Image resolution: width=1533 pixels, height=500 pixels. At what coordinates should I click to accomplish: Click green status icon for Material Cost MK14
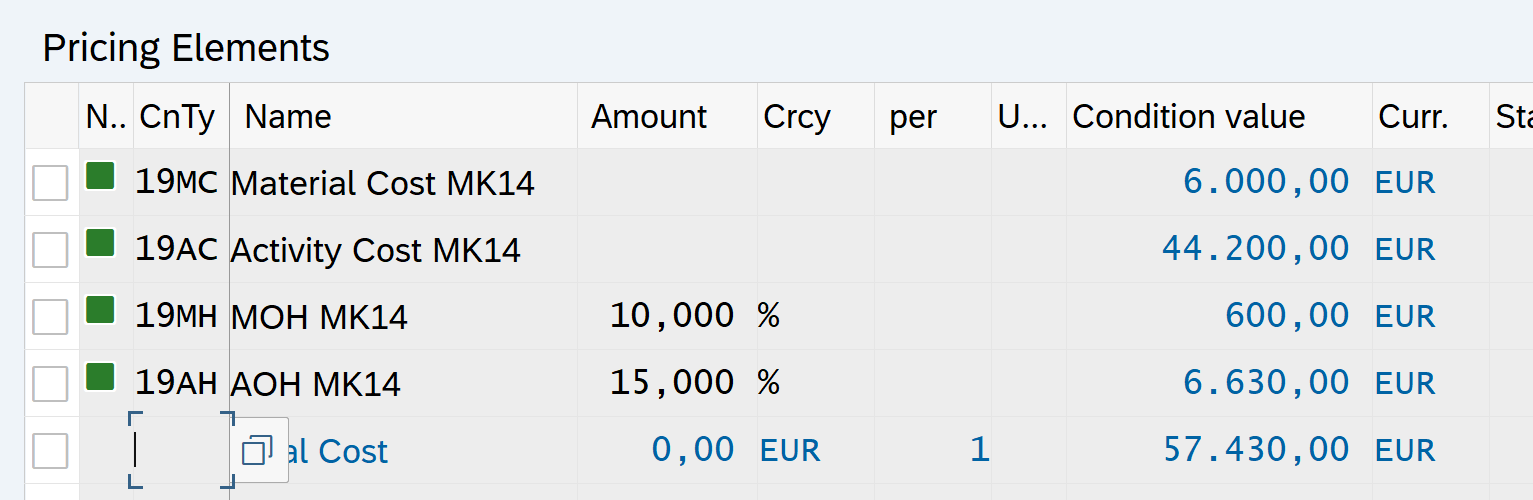click(100, 177)
